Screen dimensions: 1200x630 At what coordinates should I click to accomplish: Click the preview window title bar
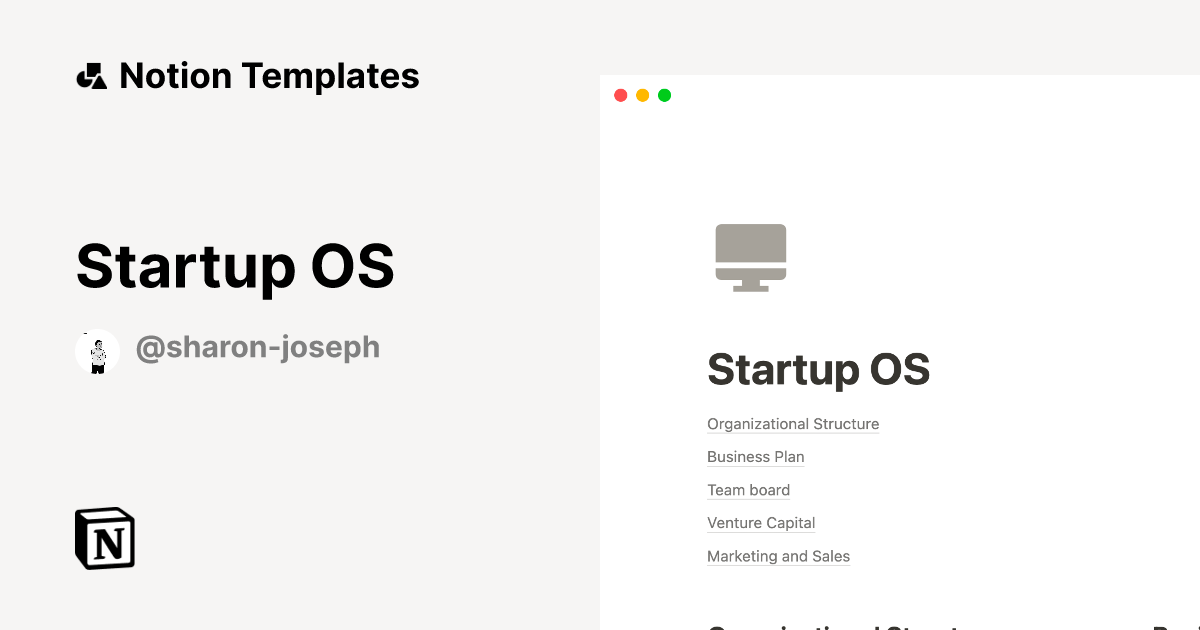900,95
